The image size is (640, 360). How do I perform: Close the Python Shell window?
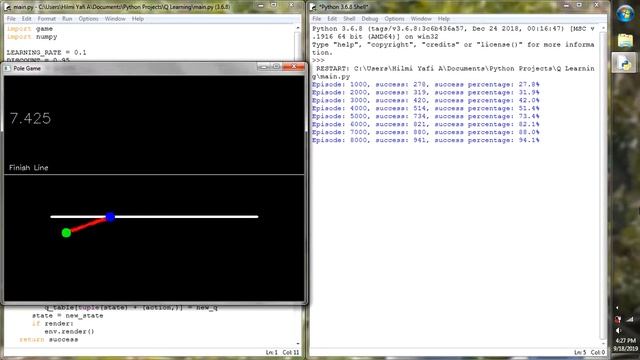point(596,5)
